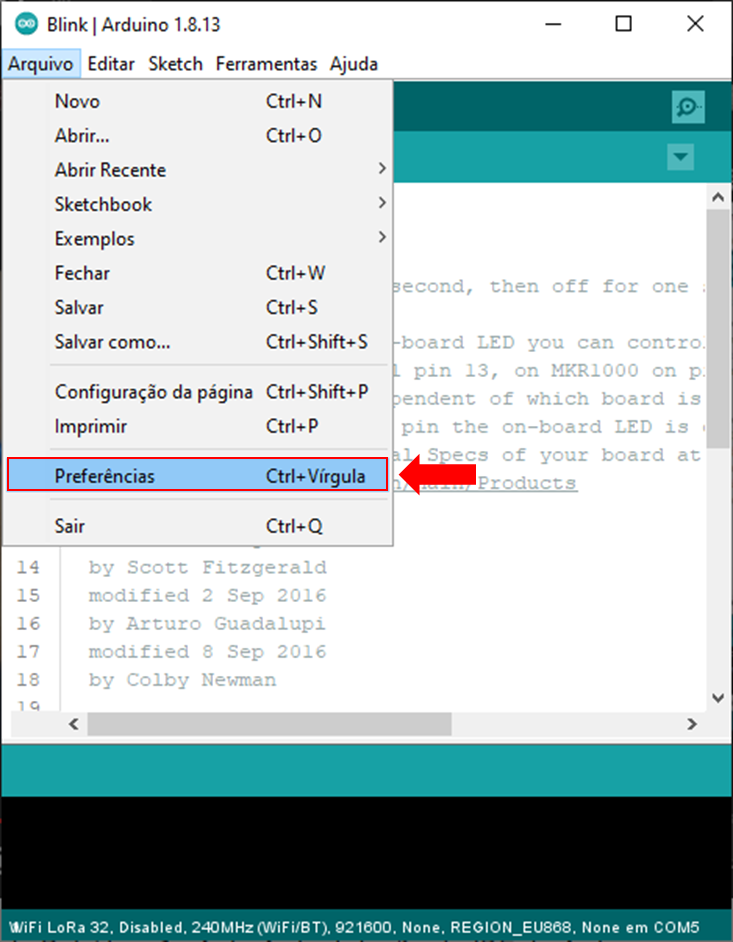Click the vertical scrollbar down arrow
Screen dimensions: 733x942
[x=717, y=697]
